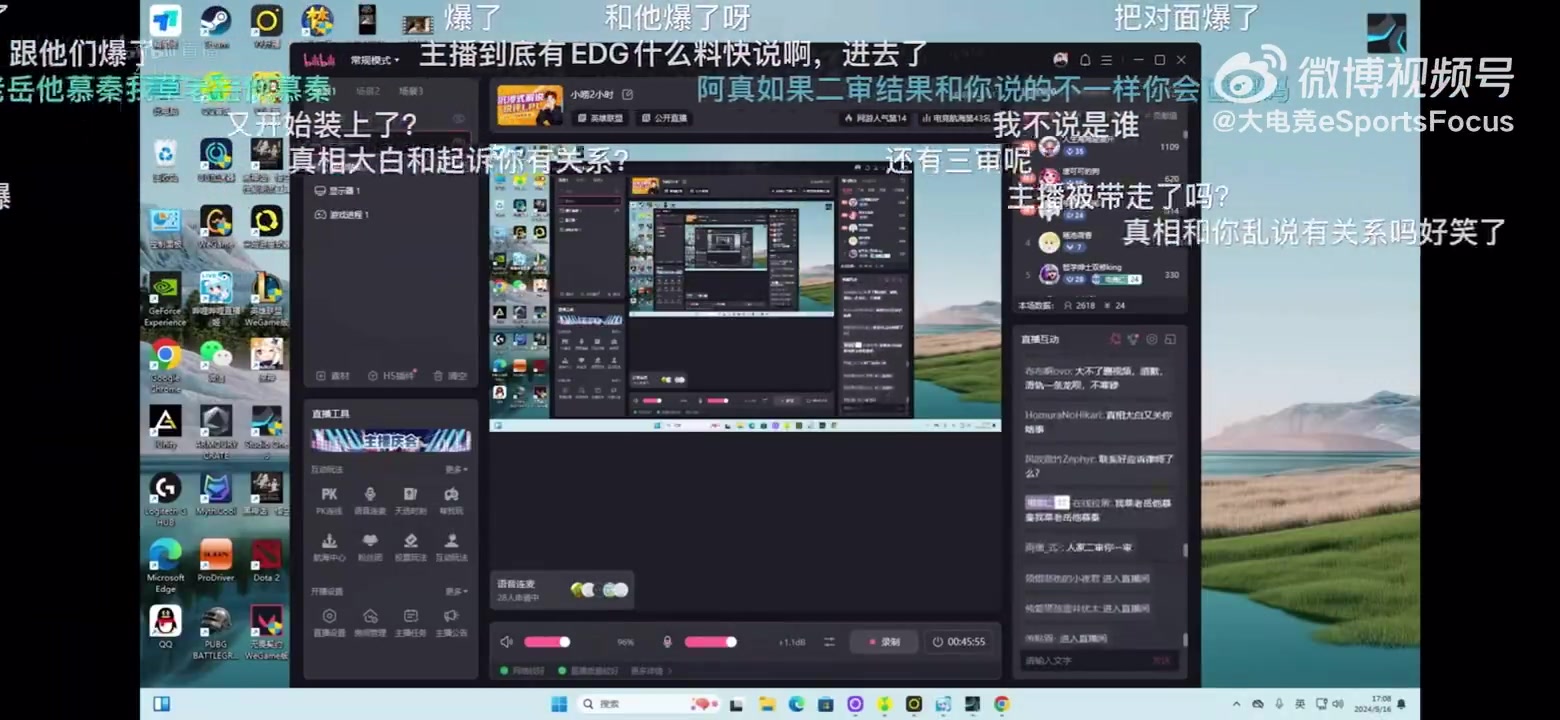Switch to the 场景2 scene tab

(x=369, y=91)
